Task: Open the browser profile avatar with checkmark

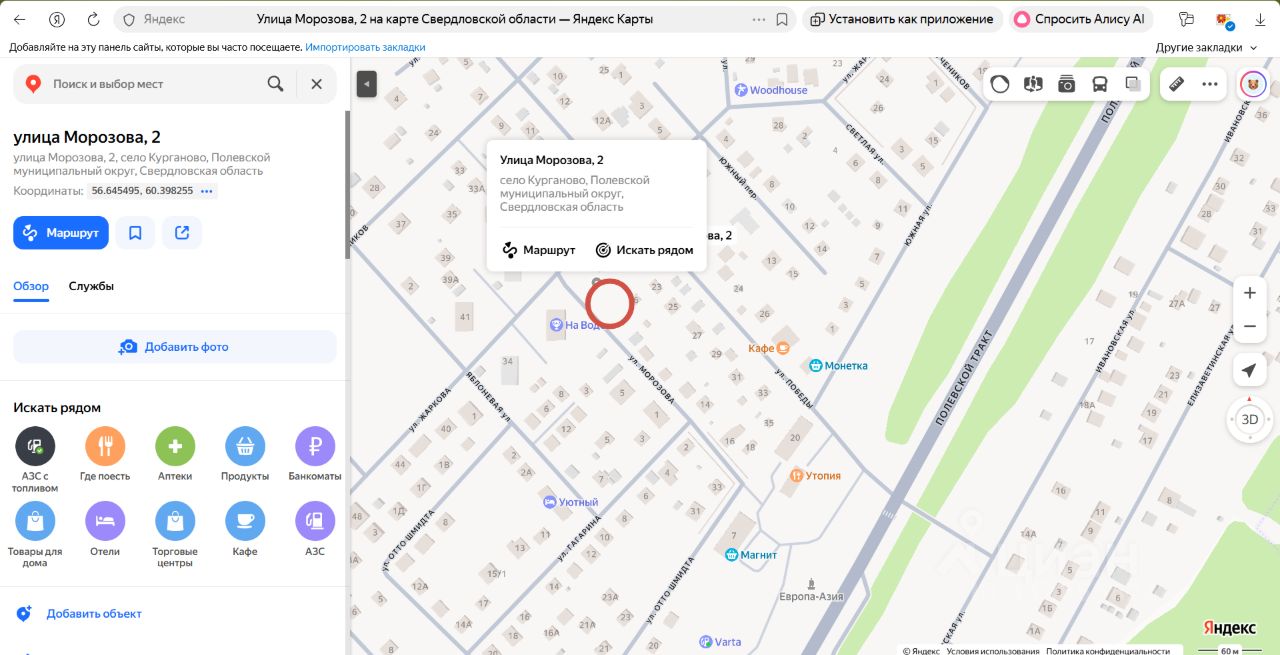Action: (1224, 19)
